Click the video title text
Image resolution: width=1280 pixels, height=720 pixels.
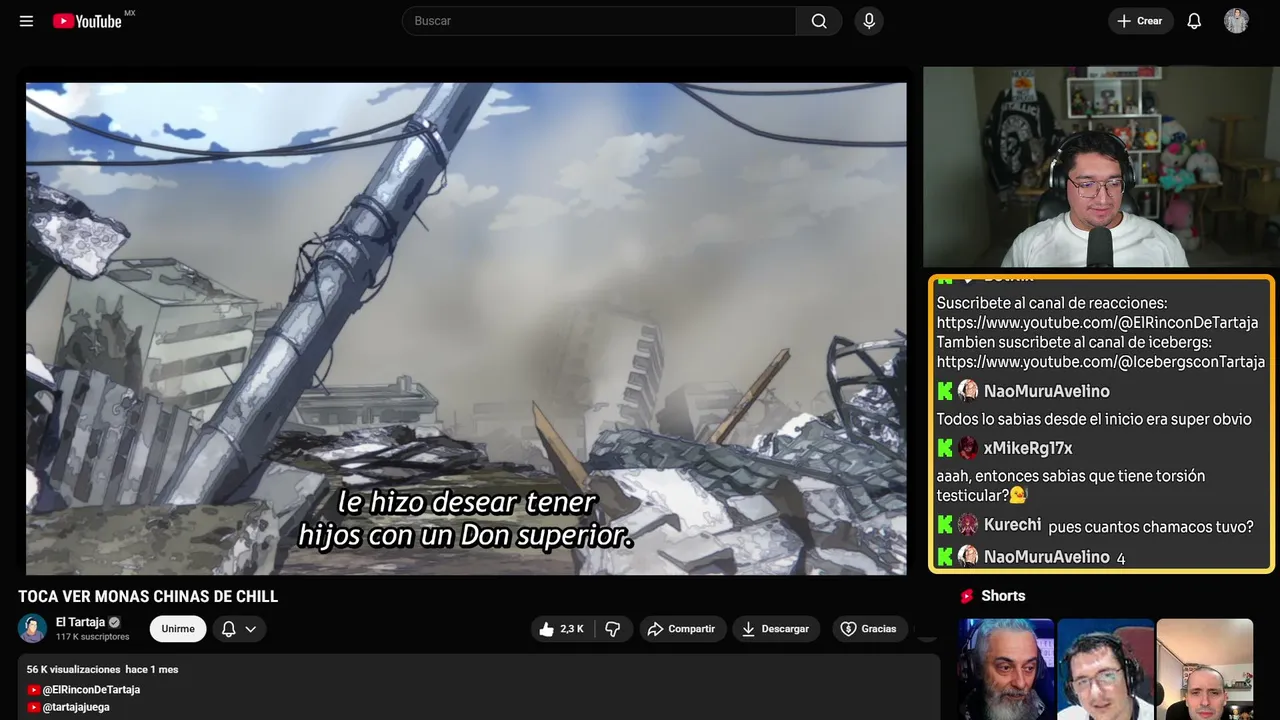(148, 596)
